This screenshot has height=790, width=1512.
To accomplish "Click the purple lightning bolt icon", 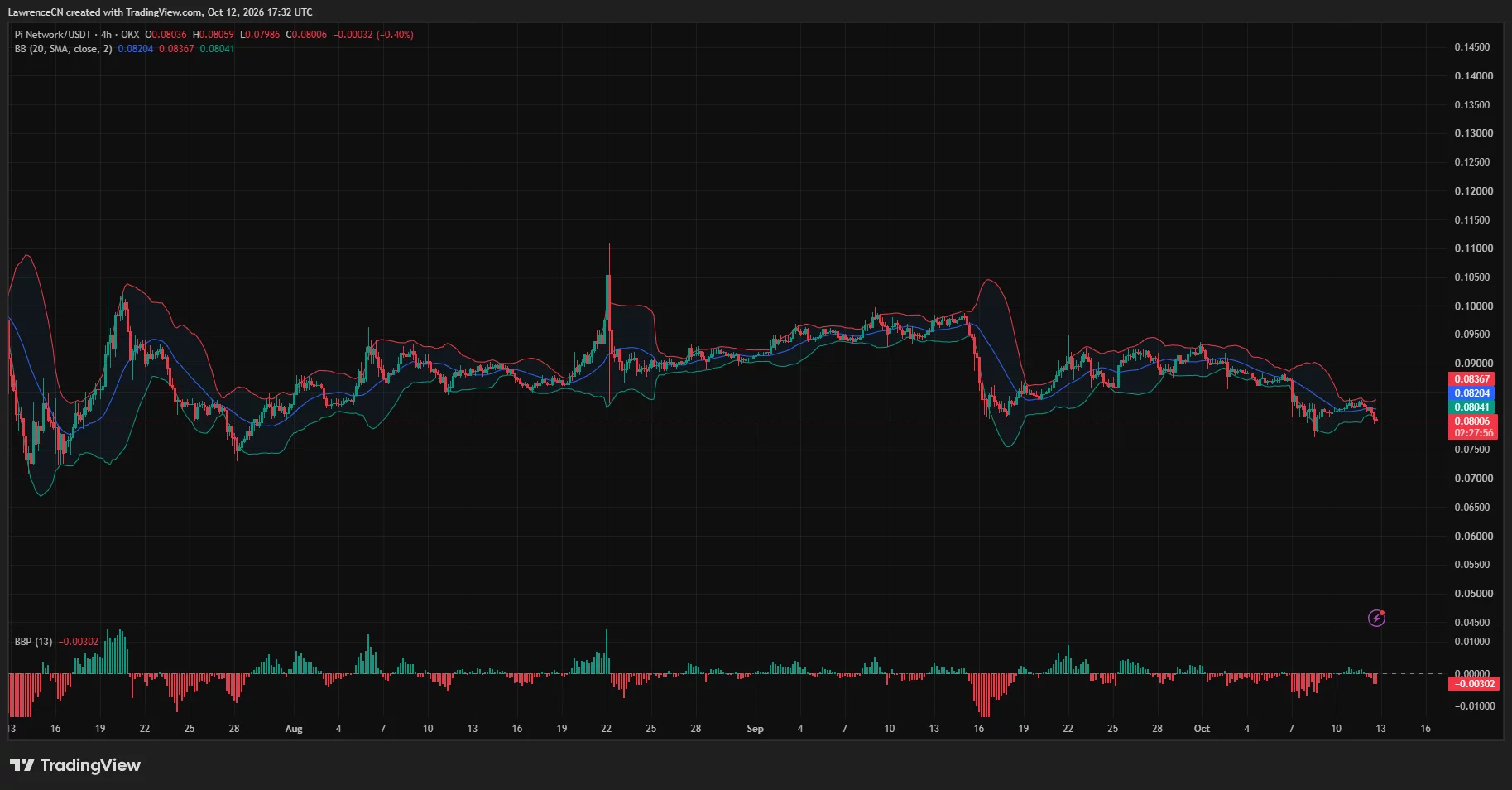I will (1376, 618).
